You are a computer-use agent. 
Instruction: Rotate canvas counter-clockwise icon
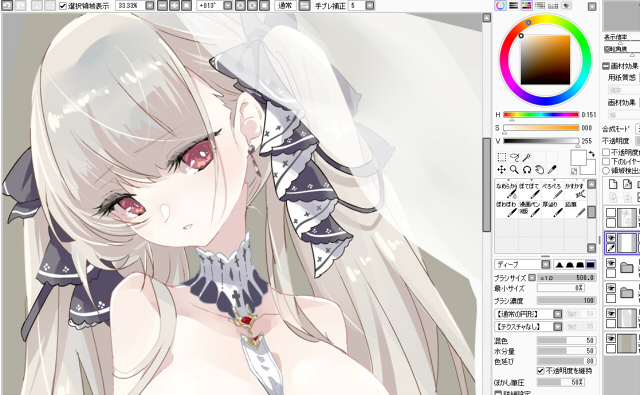[x=240, y=5]
